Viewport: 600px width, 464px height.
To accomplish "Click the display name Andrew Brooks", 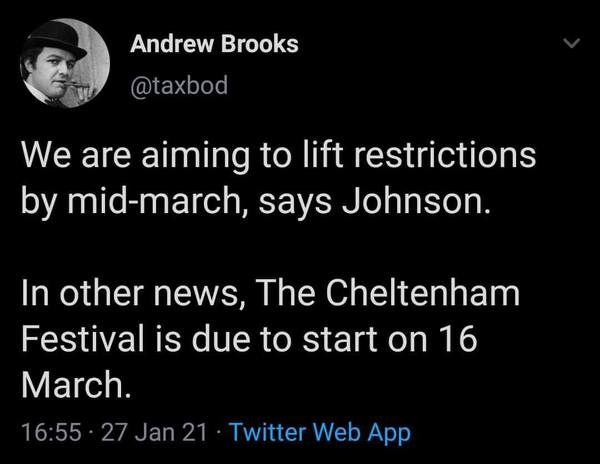I will click(215, 46).
